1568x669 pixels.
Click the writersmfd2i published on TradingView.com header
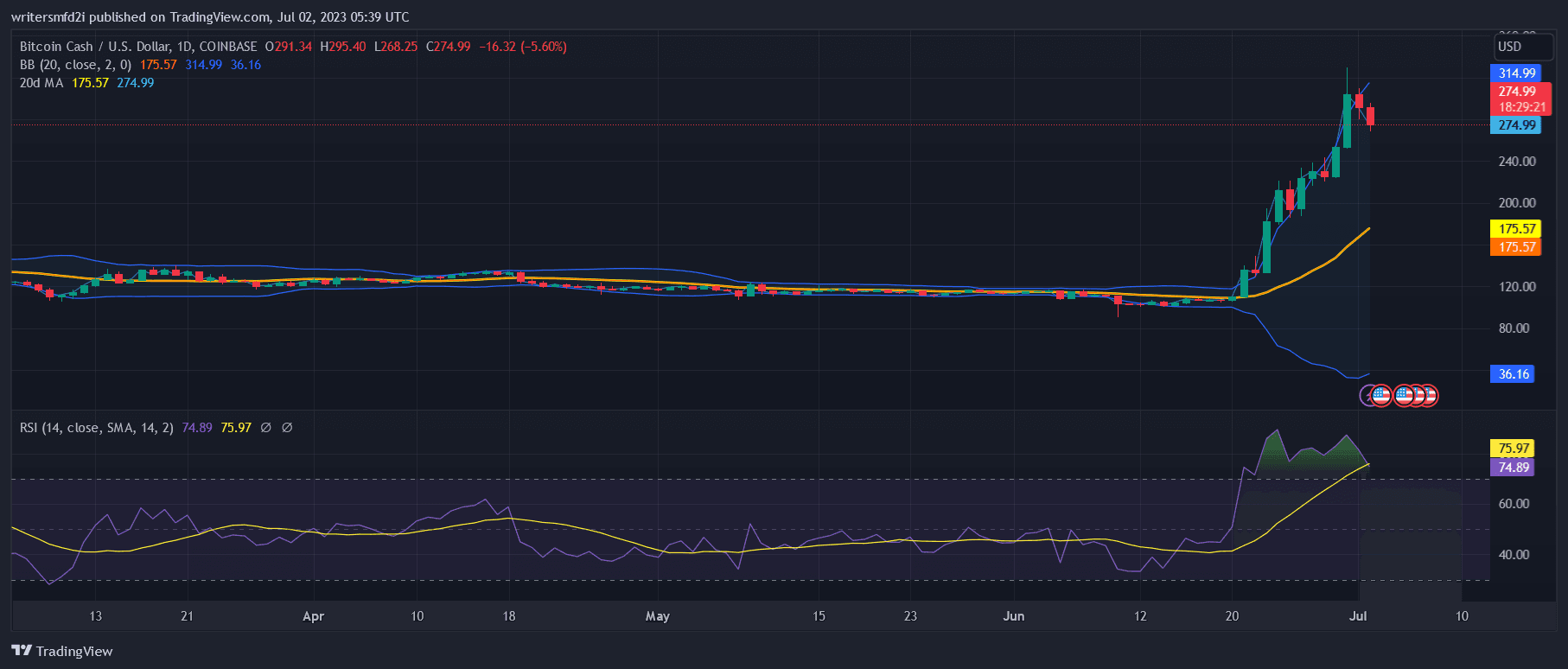(210, 16)
